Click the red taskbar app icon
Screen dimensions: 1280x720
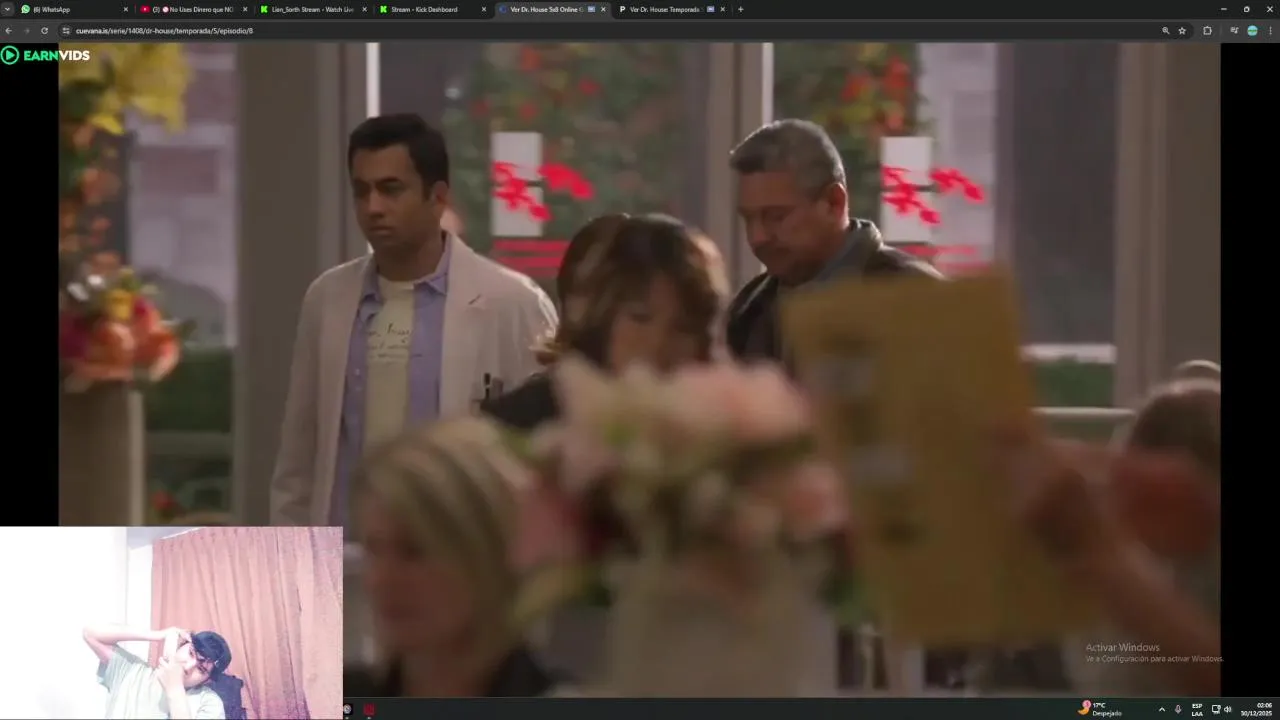click(369, 710)
